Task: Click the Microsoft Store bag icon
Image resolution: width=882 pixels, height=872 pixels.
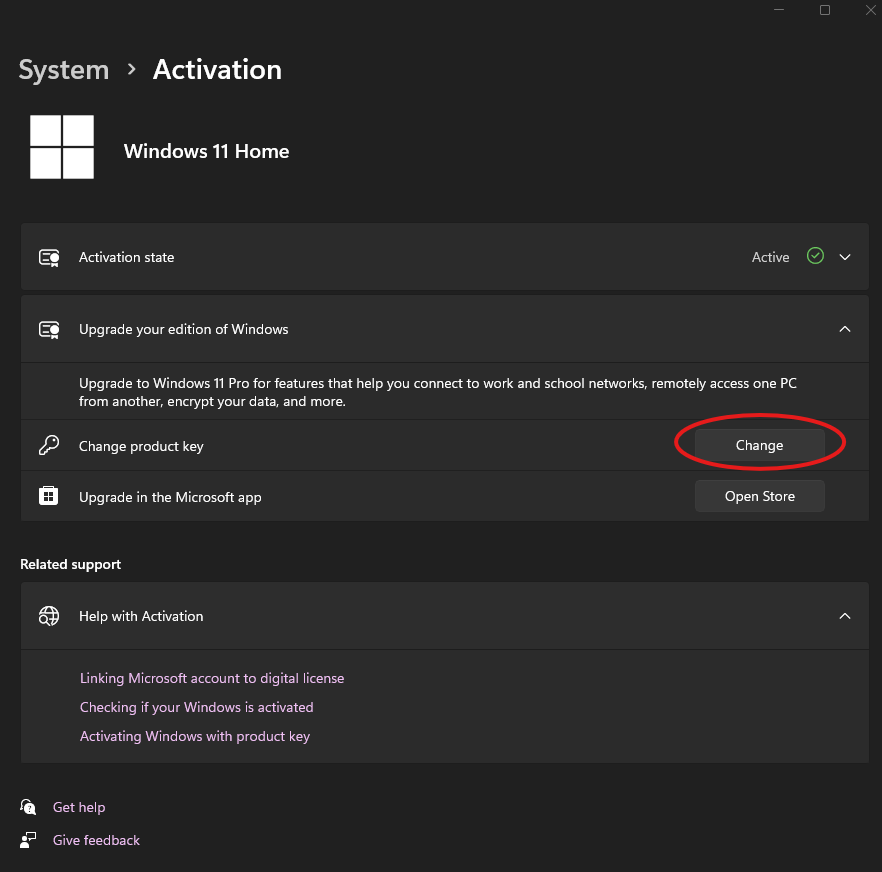Action: (x=48, y=496)
